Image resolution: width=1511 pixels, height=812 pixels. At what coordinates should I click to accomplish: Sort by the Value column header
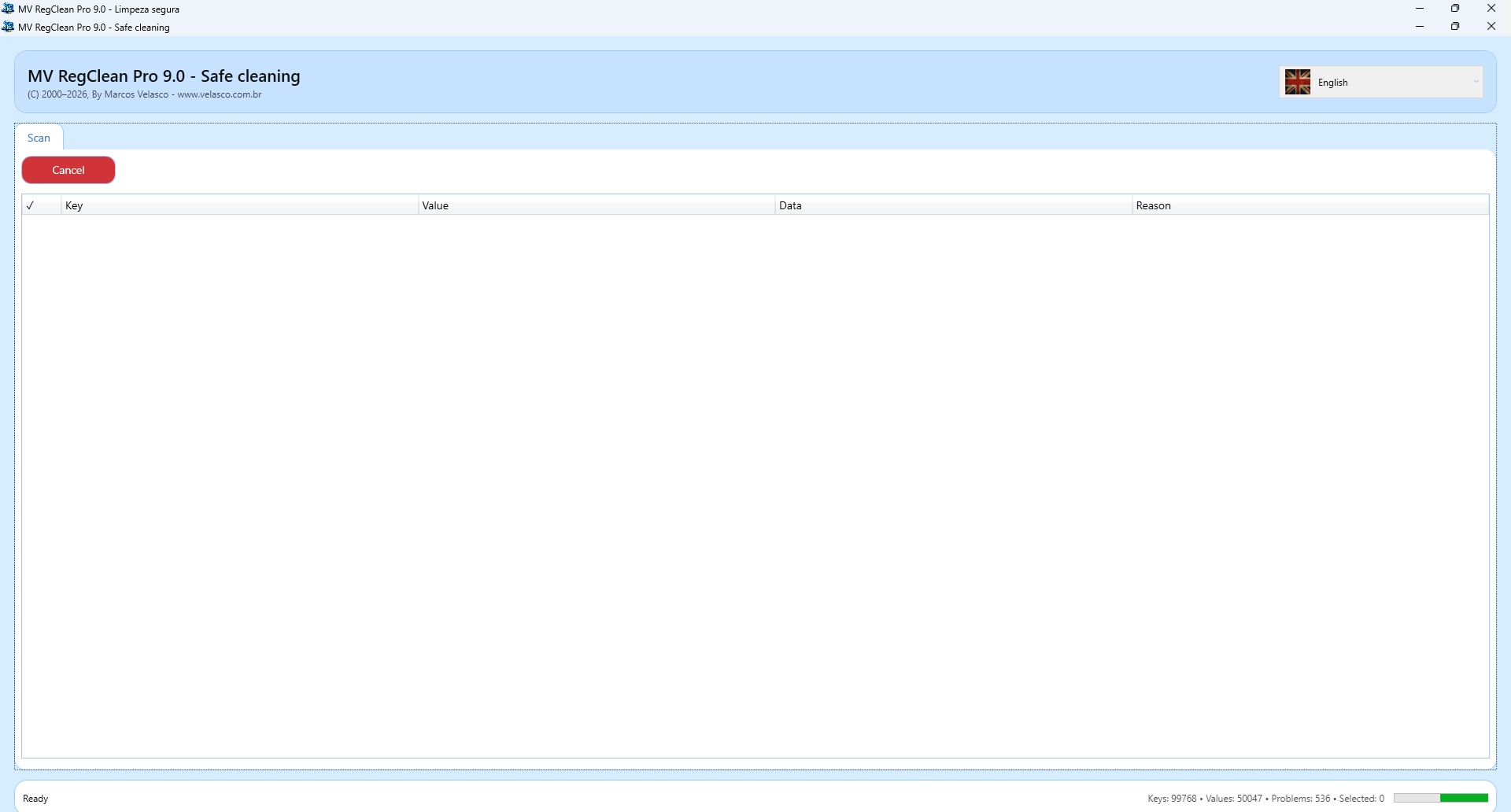tap(435, 205)
